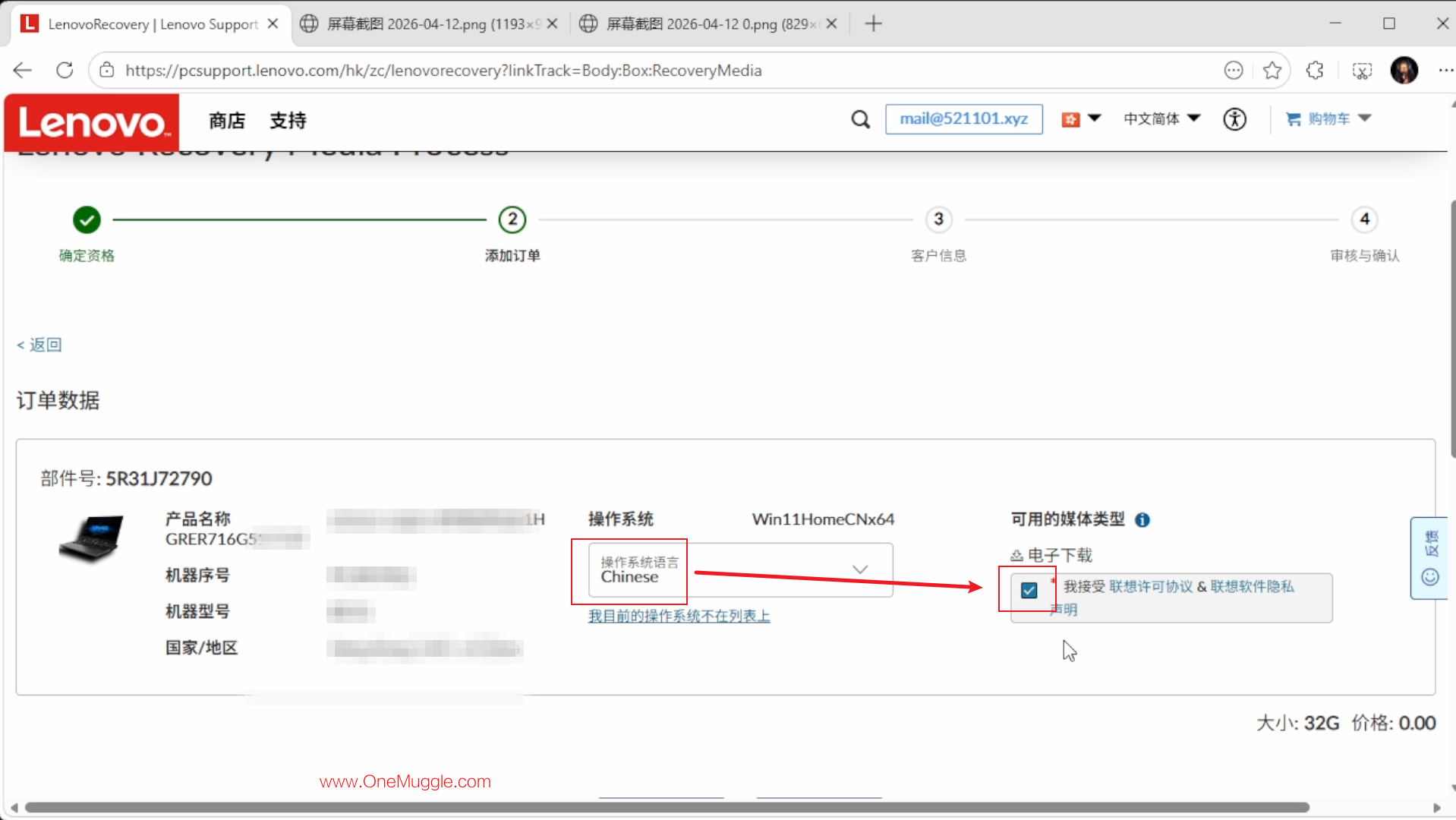
Task: Add this page to favorites
Action: (x=1272, y=71)
